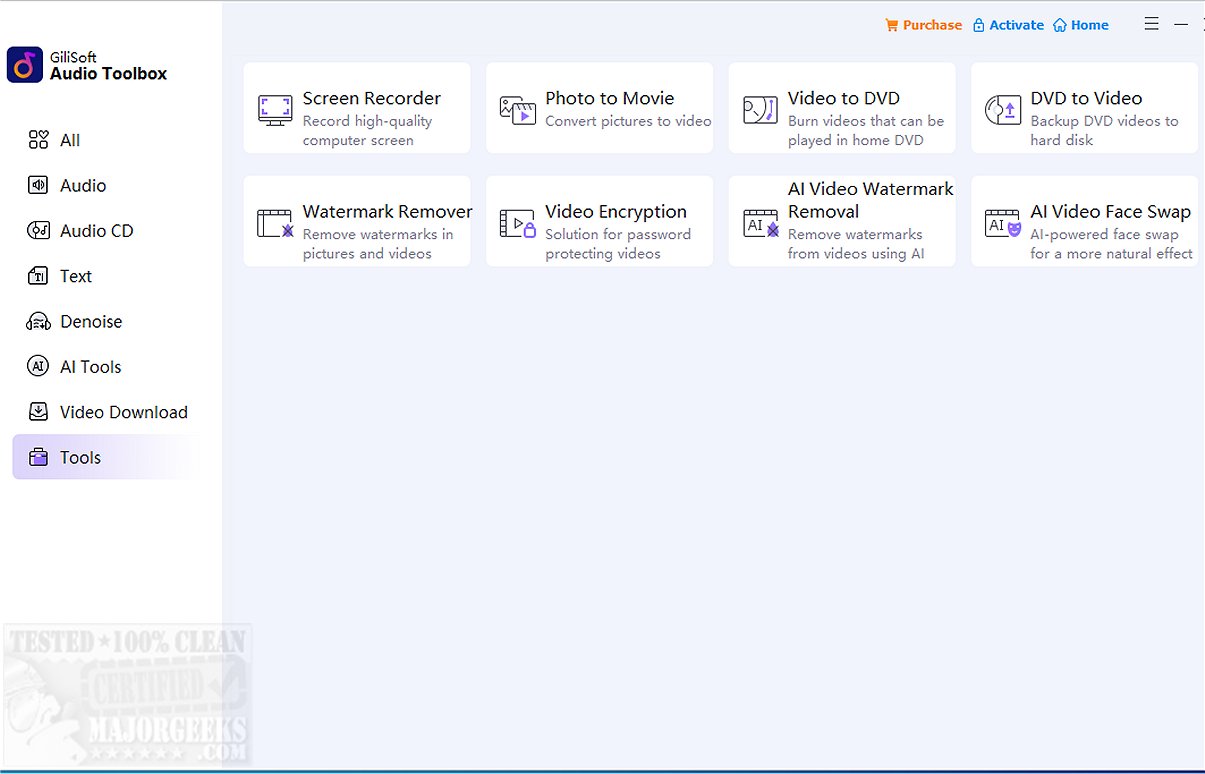This screenshot has width=1205, height=774.
Task: Open Photo to Movie tool title
Action: pyautogui.click(x=610, y=98)
